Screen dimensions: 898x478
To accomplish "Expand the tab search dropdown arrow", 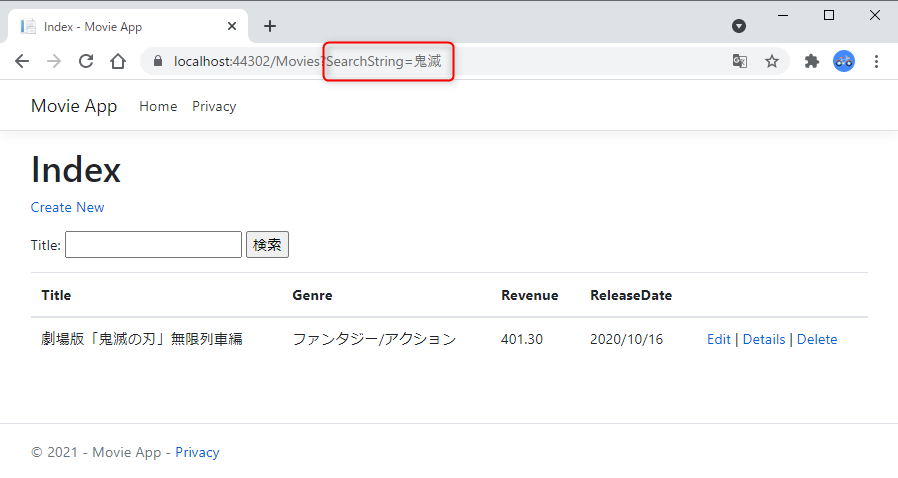I will 739,26.
